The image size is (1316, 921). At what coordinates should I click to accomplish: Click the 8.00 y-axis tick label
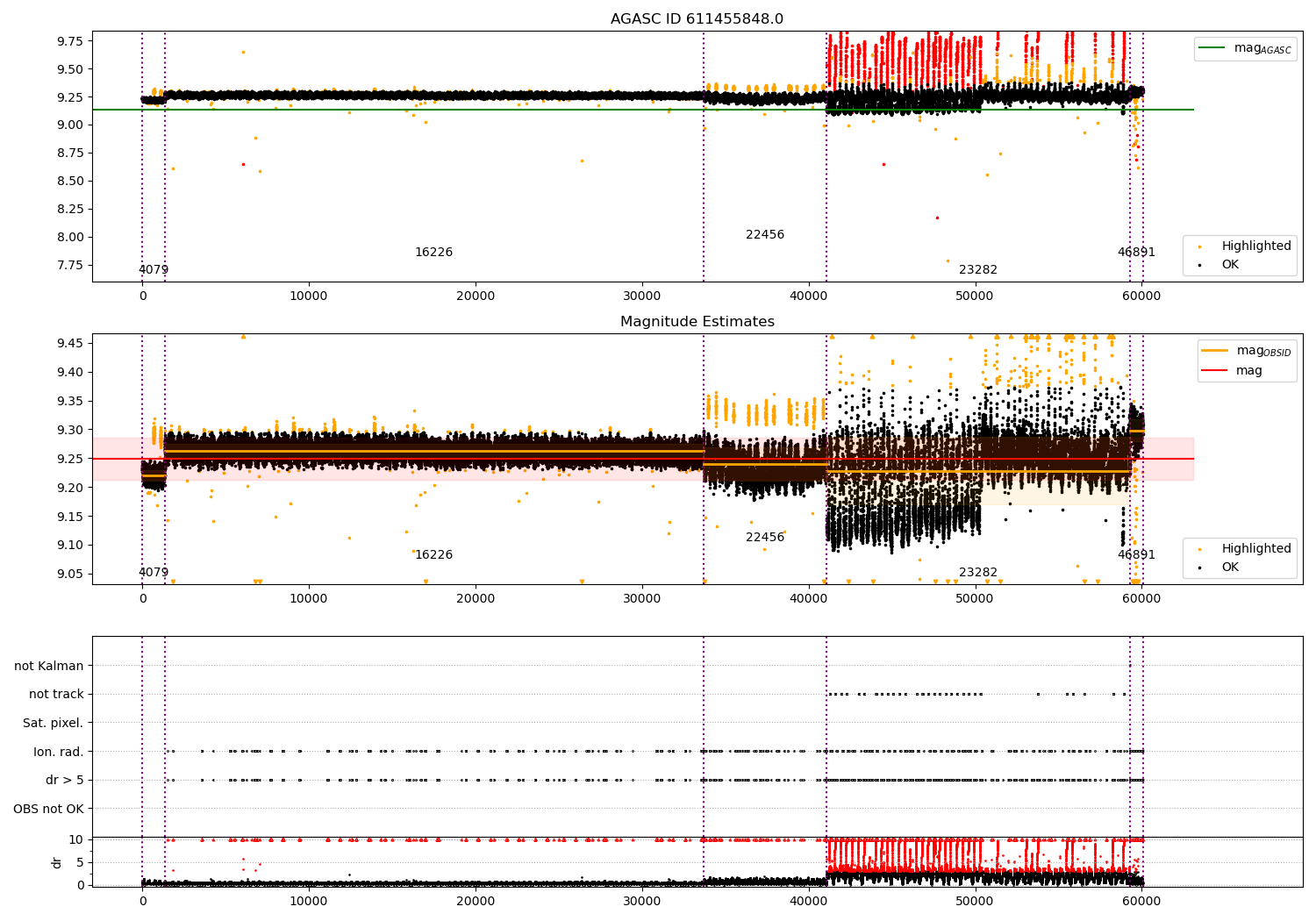click(71, 238)
